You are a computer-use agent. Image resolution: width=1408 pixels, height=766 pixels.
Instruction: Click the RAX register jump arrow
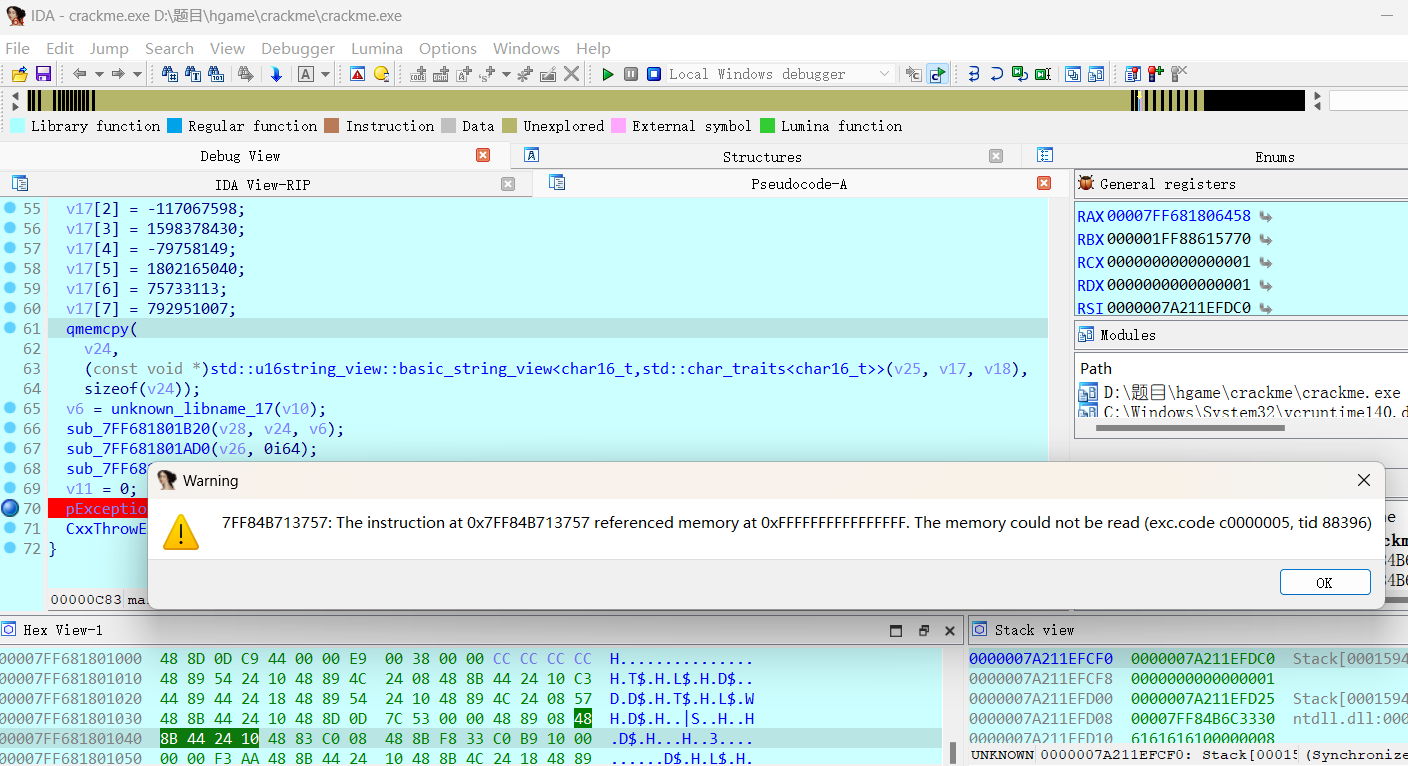coord(1265,216)
